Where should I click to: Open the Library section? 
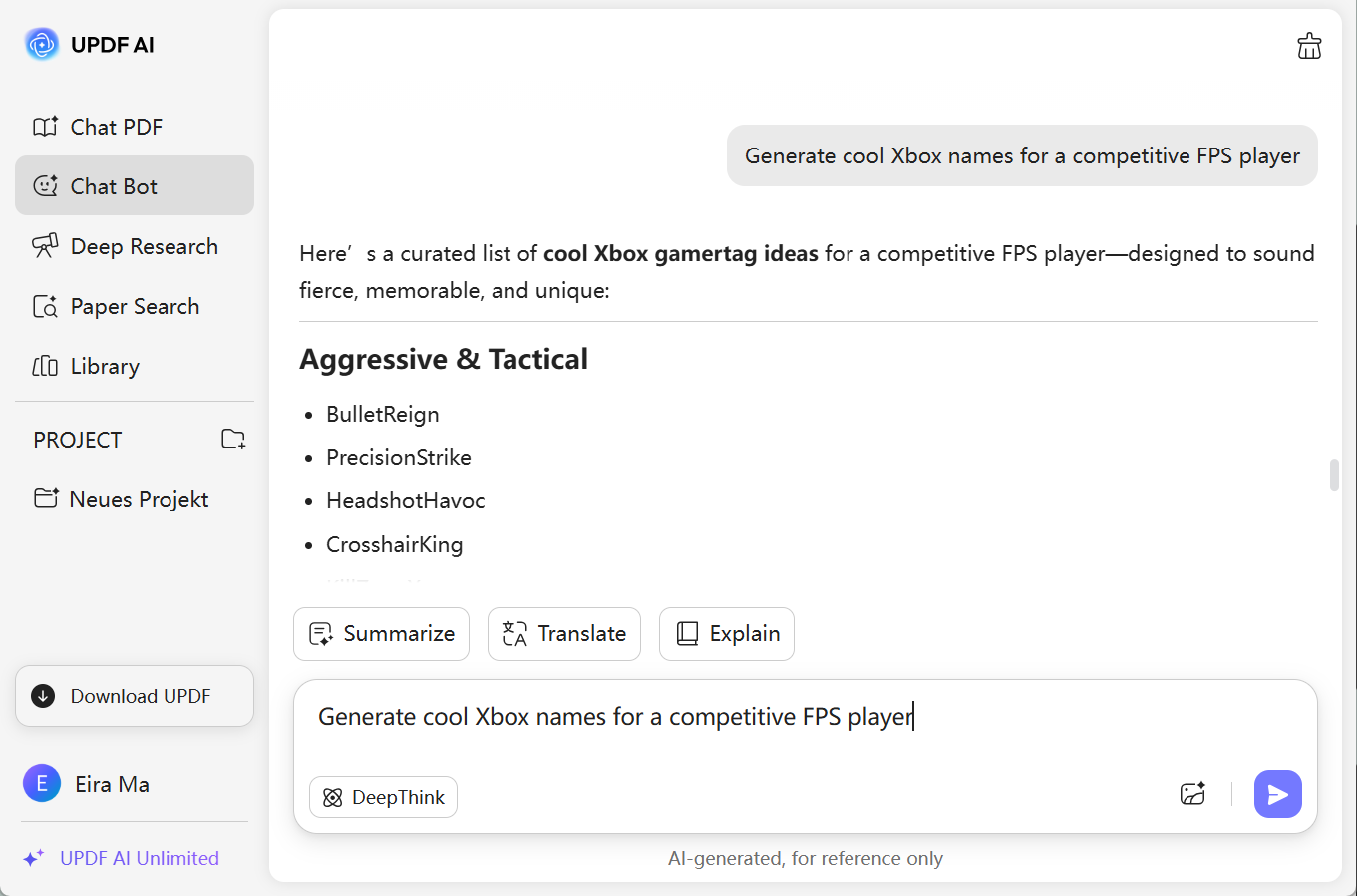pyautogui.click(x=104, y=366)
